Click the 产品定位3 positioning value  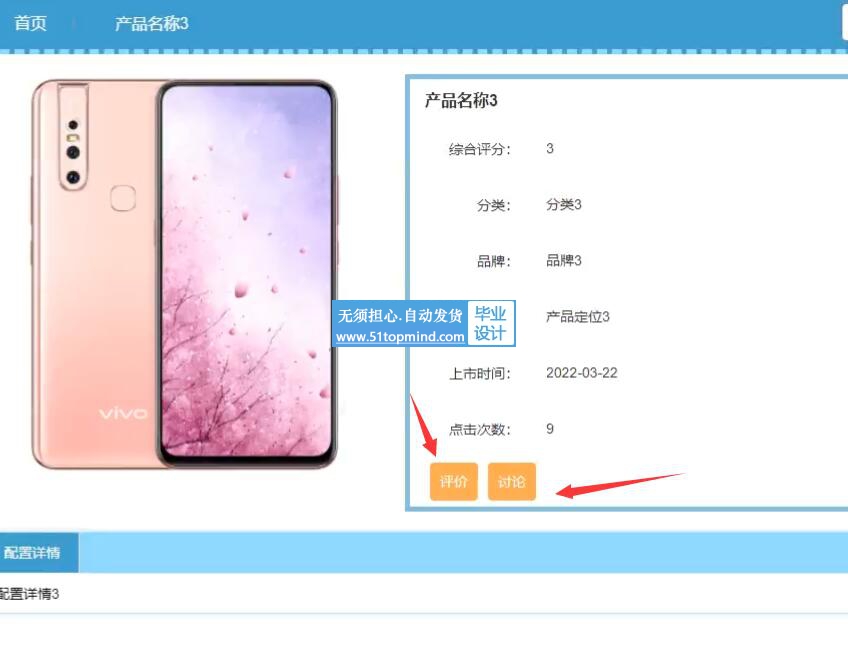coord(578,316)
